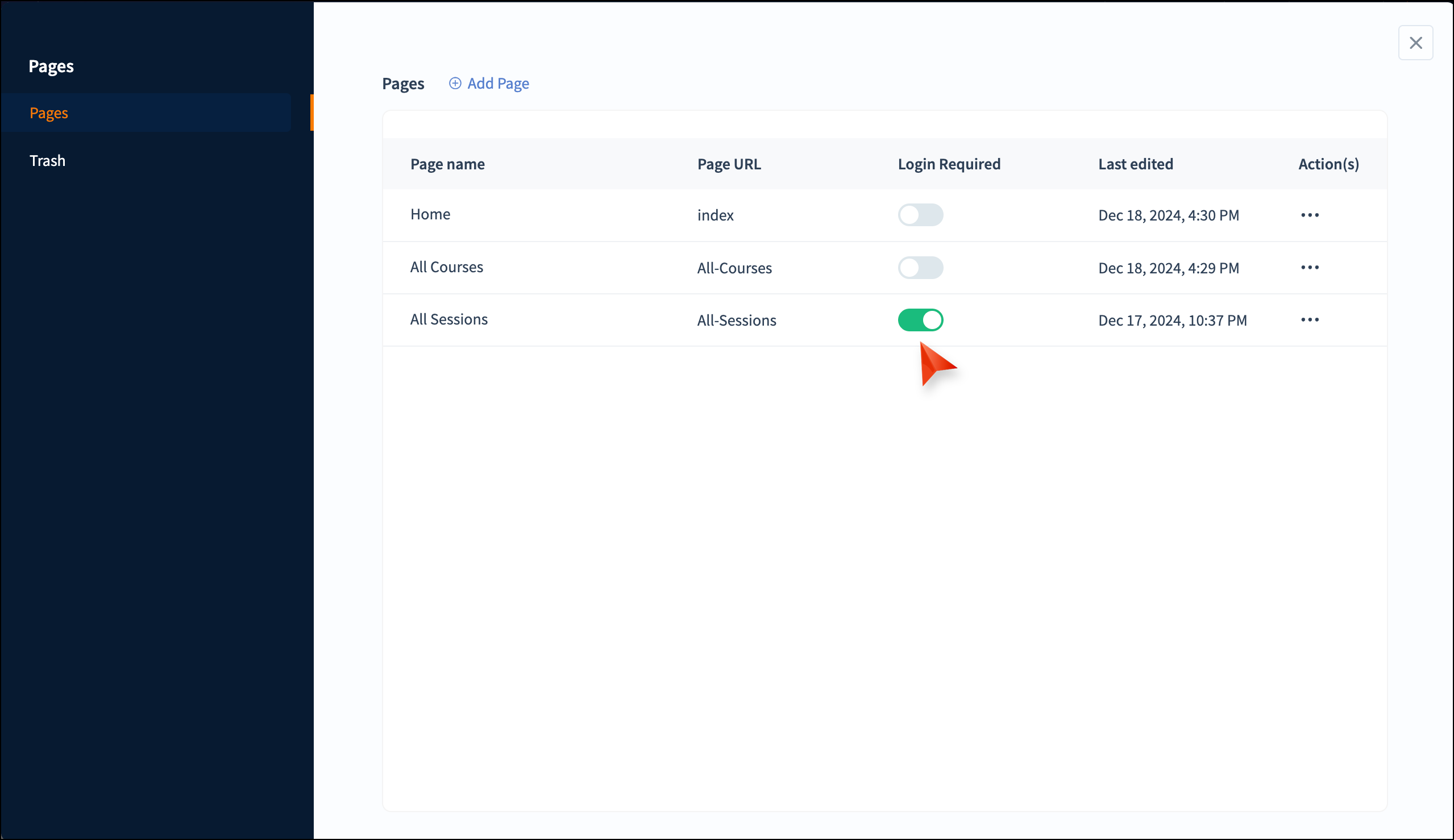
Task: Enable login required for Home page
Action: pos(920,215)
